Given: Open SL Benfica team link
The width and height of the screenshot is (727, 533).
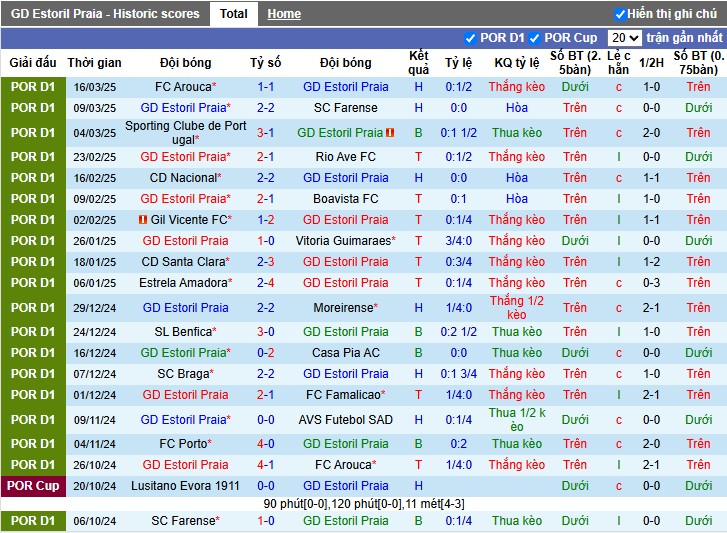Looking at the screenshot, I should click(x=185, y=332).
